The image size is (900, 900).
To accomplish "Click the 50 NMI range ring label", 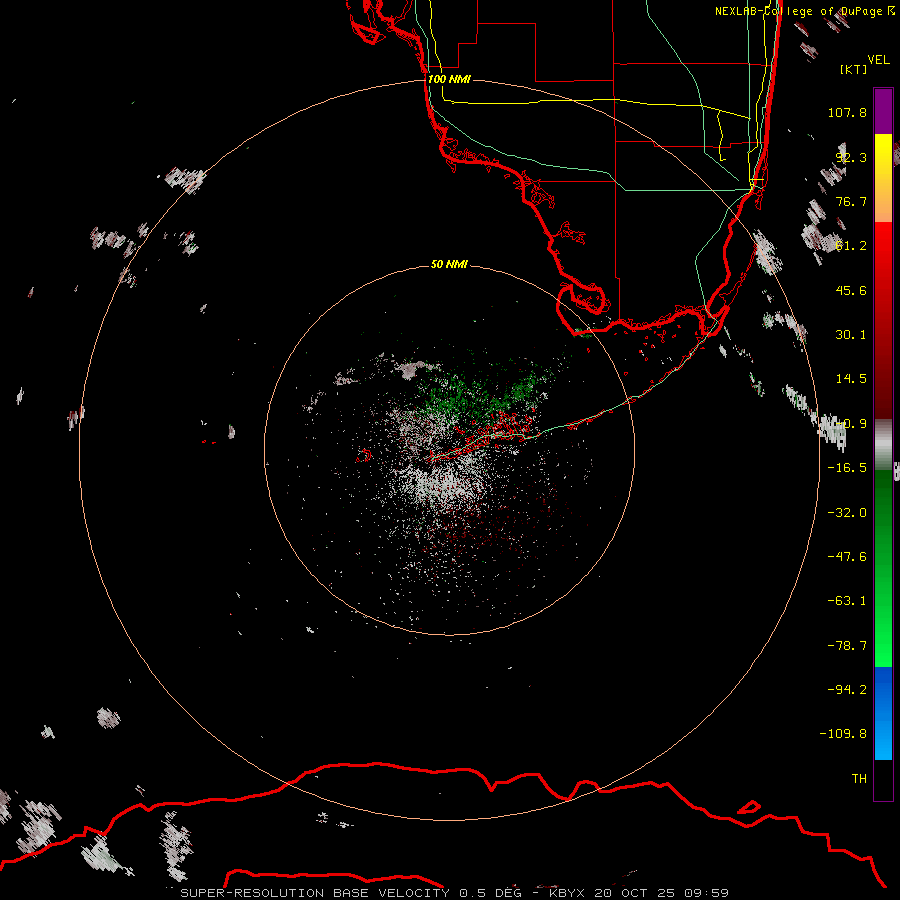I will (x=449, y=264).
